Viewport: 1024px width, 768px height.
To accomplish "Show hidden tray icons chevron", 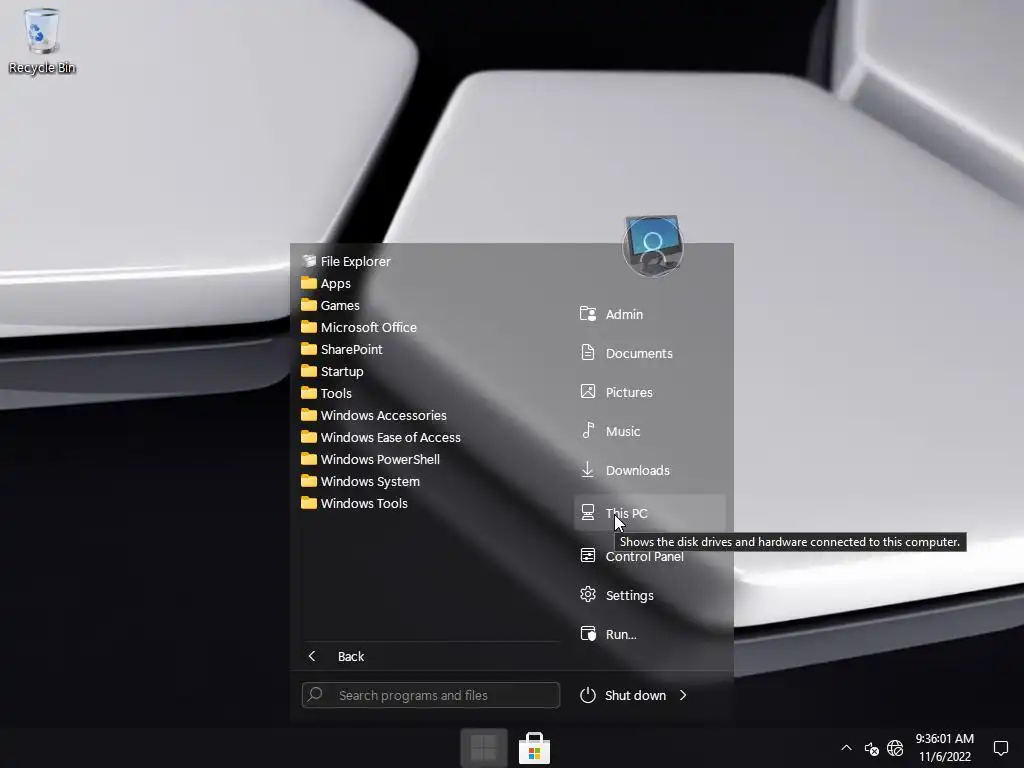I will [x=846, y=748].
